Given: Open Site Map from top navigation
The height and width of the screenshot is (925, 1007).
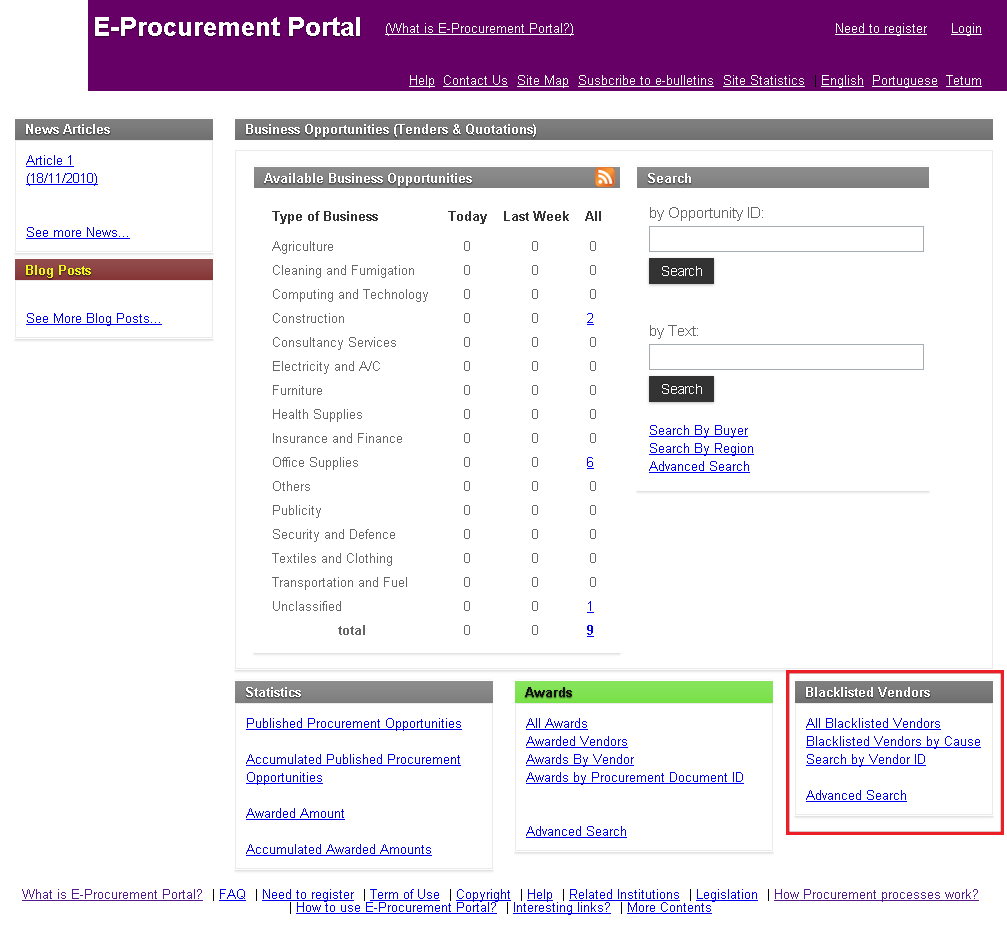Looking at the screenshot, I should 542,81.
